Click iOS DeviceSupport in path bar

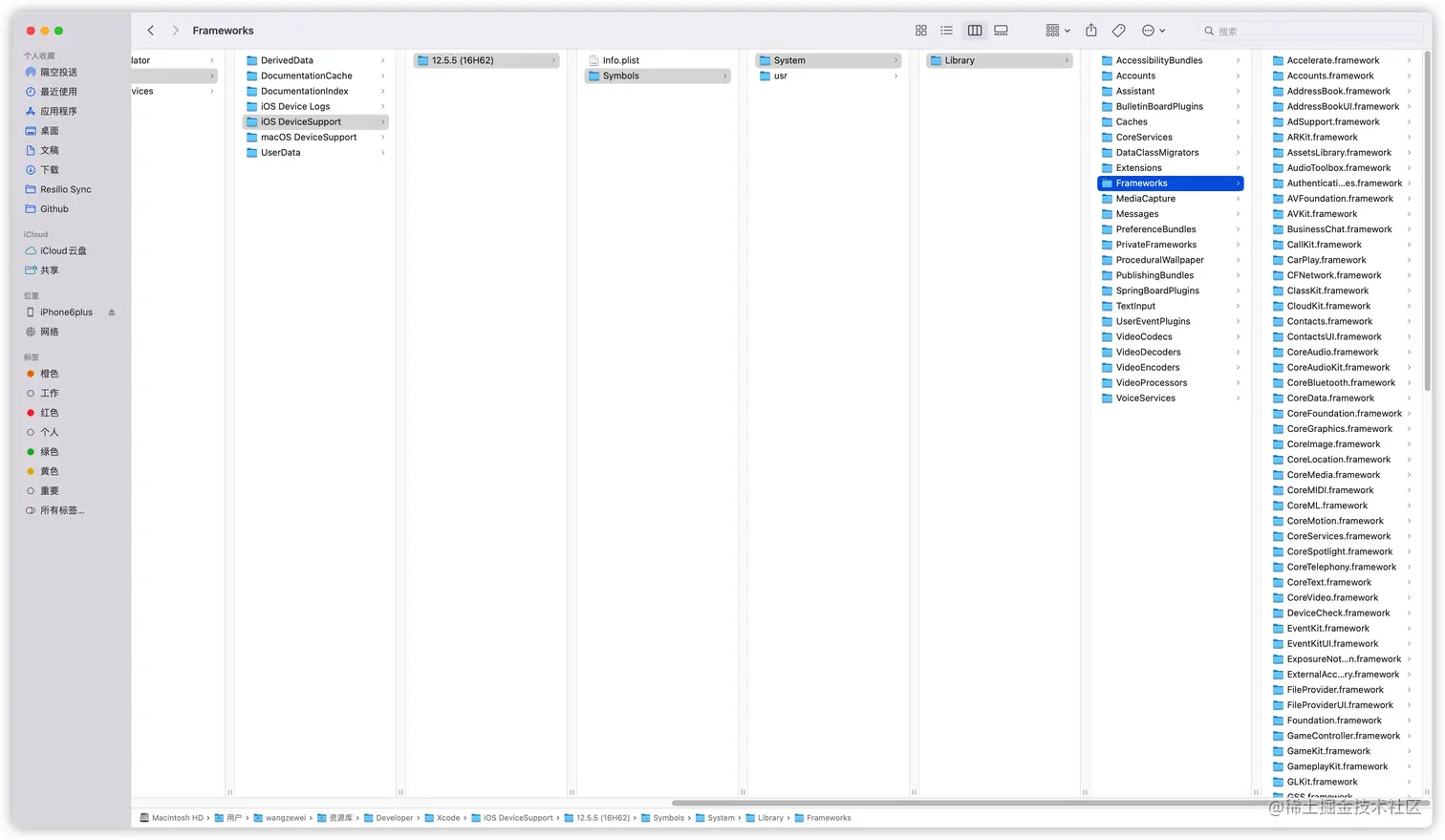tap(511, 818)
